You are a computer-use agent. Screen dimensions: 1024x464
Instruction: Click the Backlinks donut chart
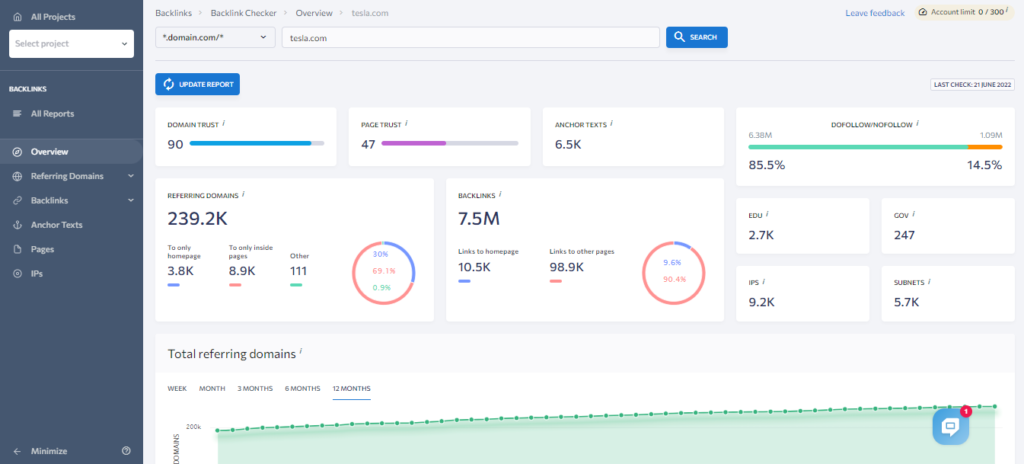click(x=674, y=273)
